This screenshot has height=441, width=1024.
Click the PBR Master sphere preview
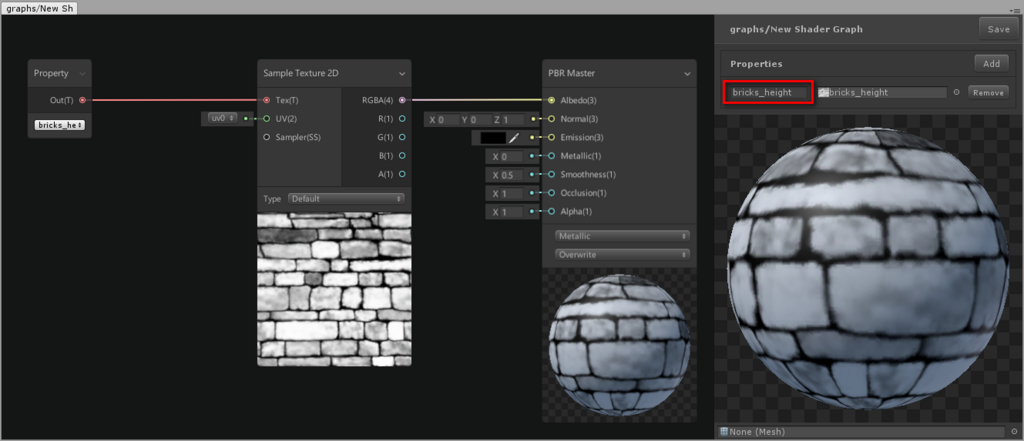(x=619, y=345)
